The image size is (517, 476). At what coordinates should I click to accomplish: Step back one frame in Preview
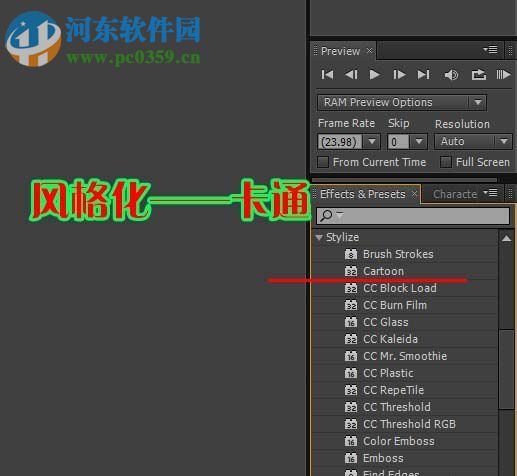(x=351, y=74)
